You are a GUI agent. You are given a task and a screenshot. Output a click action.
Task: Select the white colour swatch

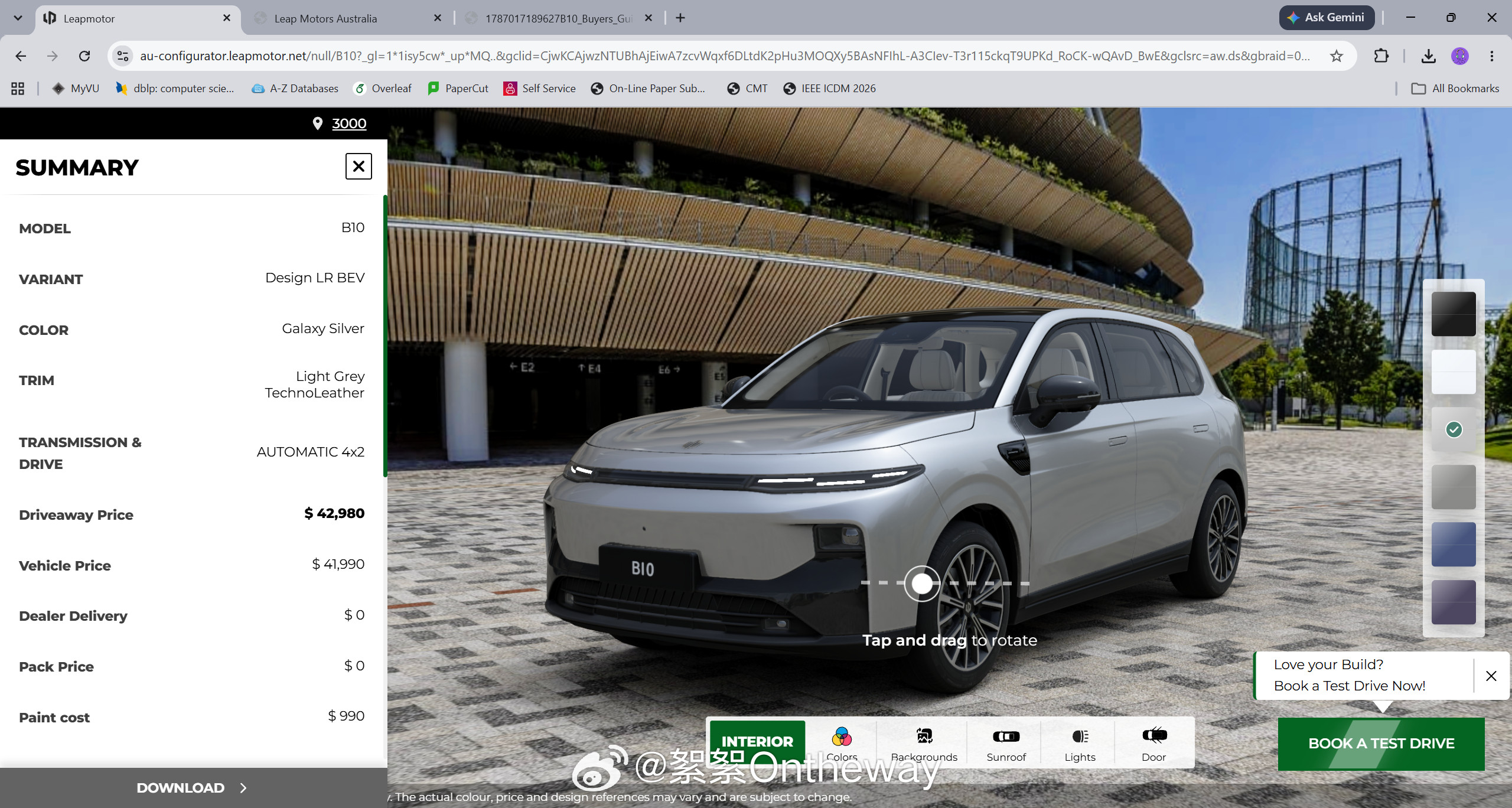[x=1454, y=372]
